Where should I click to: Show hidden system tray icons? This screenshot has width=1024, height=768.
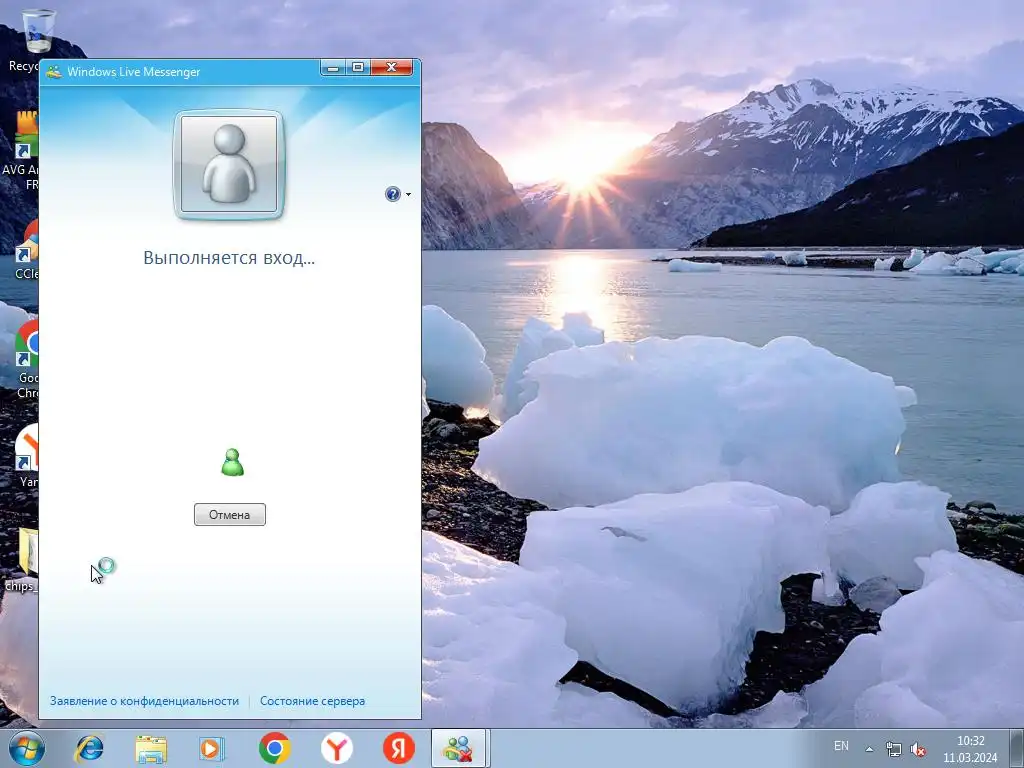click(869, 749)
